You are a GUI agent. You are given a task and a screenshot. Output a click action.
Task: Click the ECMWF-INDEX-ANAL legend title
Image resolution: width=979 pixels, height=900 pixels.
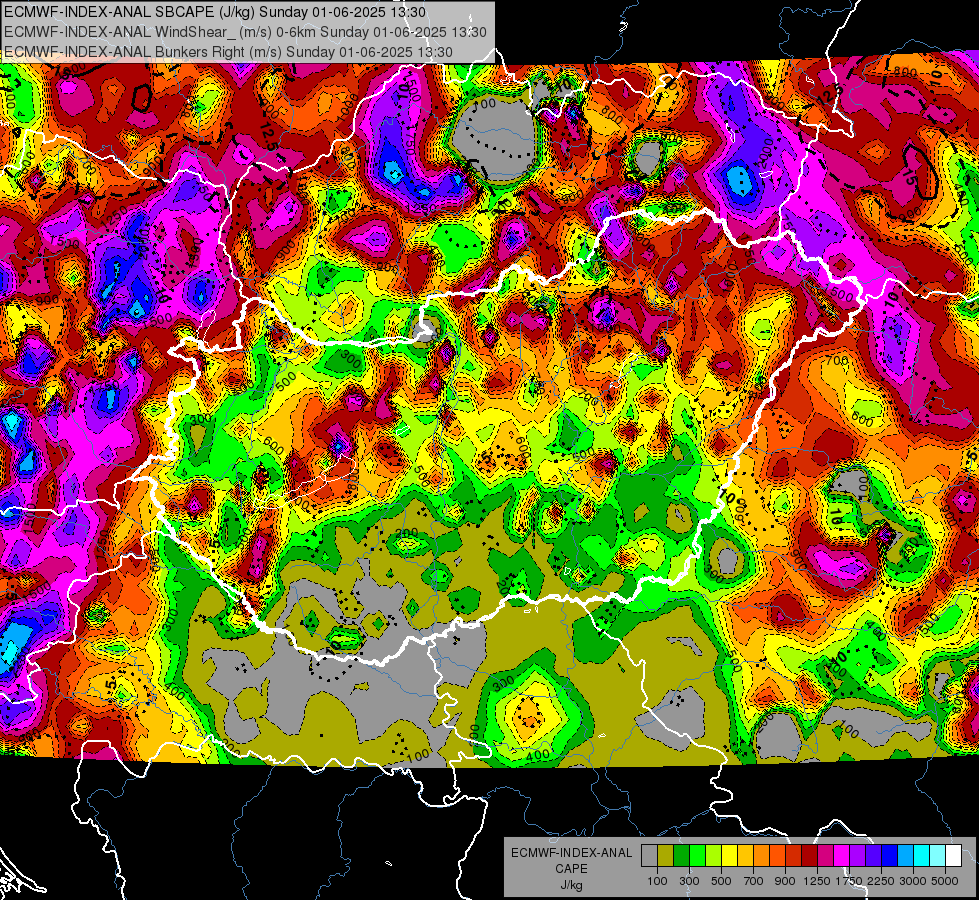point(571,853)
